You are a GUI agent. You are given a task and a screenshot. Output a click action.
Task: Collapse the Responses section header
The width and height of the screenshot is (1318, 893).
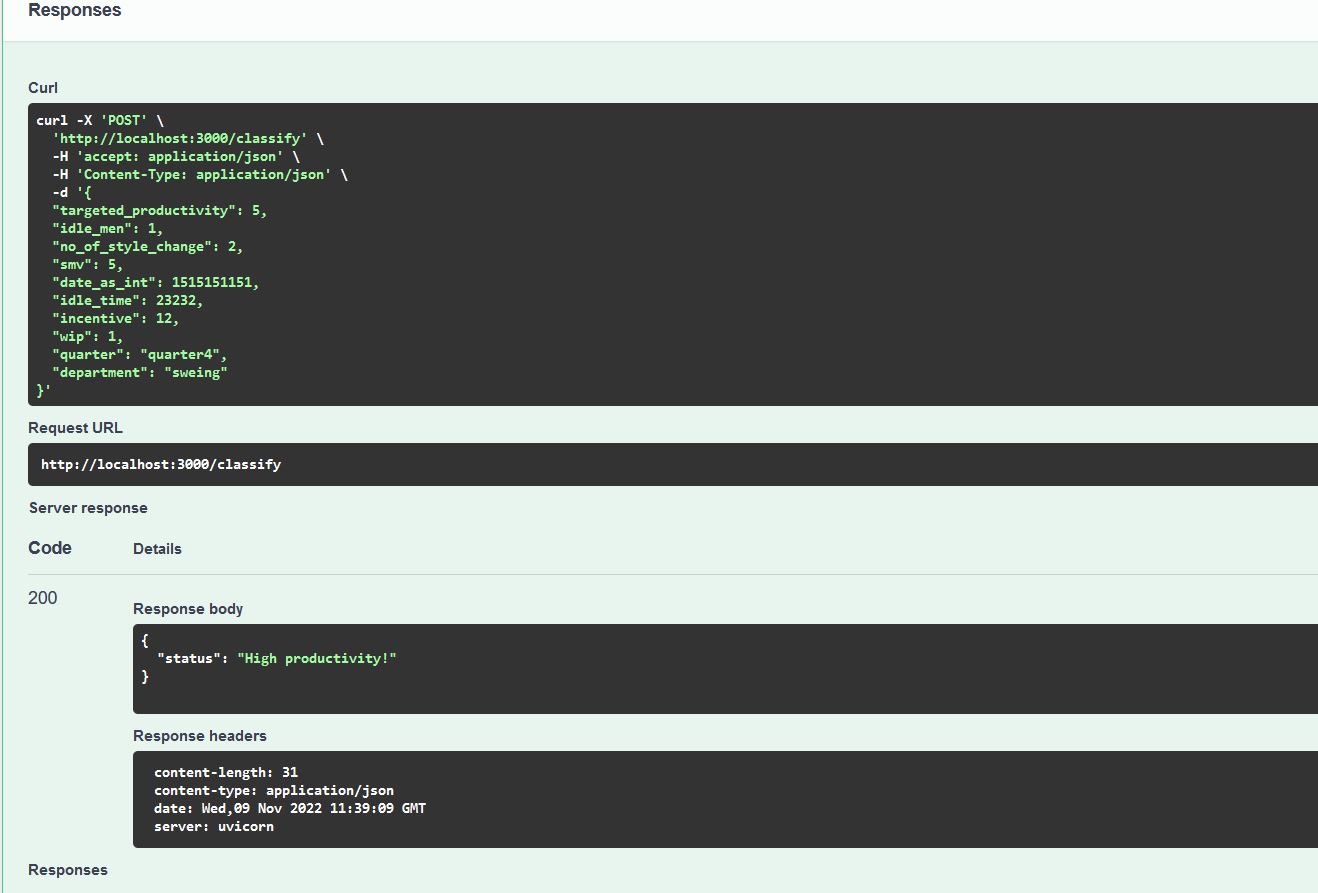coord(74,10)
